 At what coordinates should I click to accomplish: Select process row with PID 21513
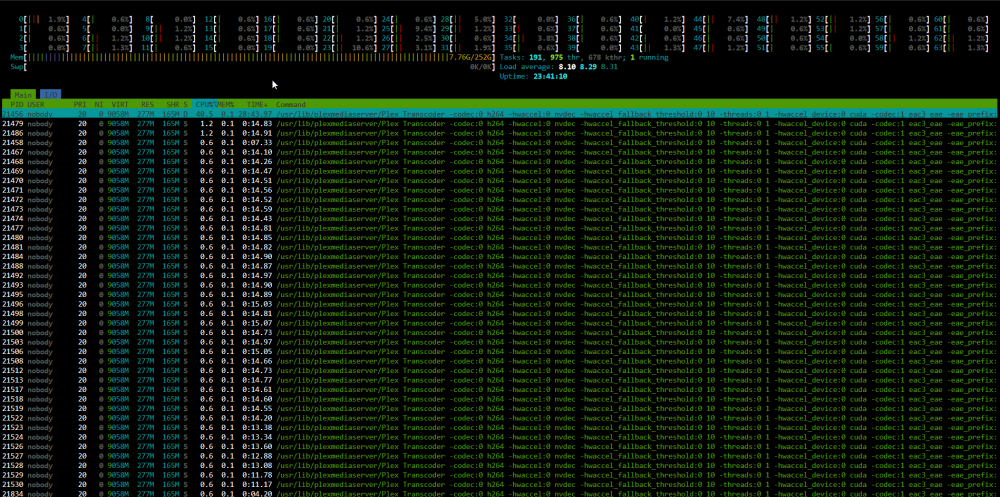coord(500,380)
